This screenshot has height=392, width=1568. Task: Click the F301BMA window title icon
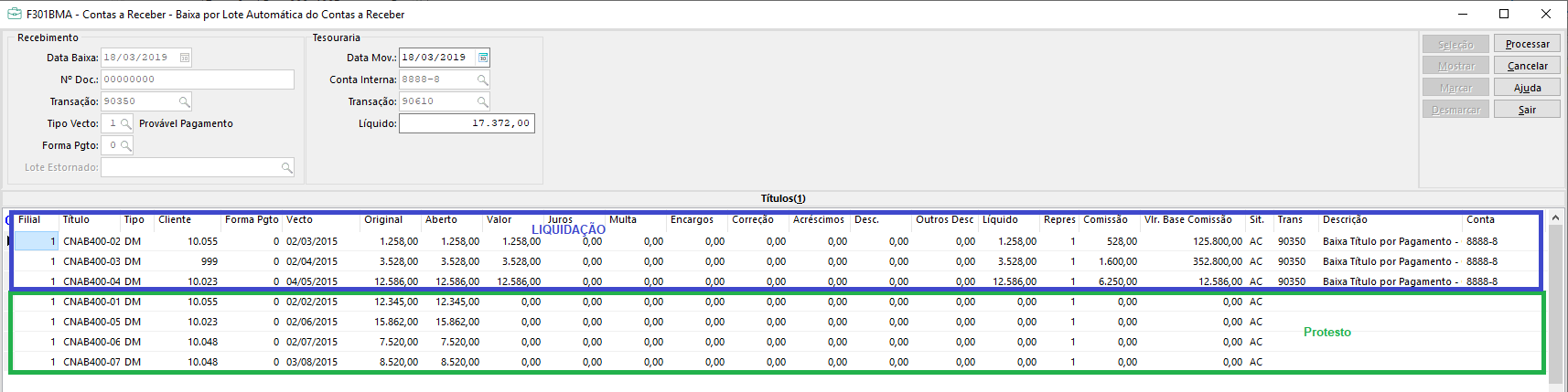coord(14,14)
